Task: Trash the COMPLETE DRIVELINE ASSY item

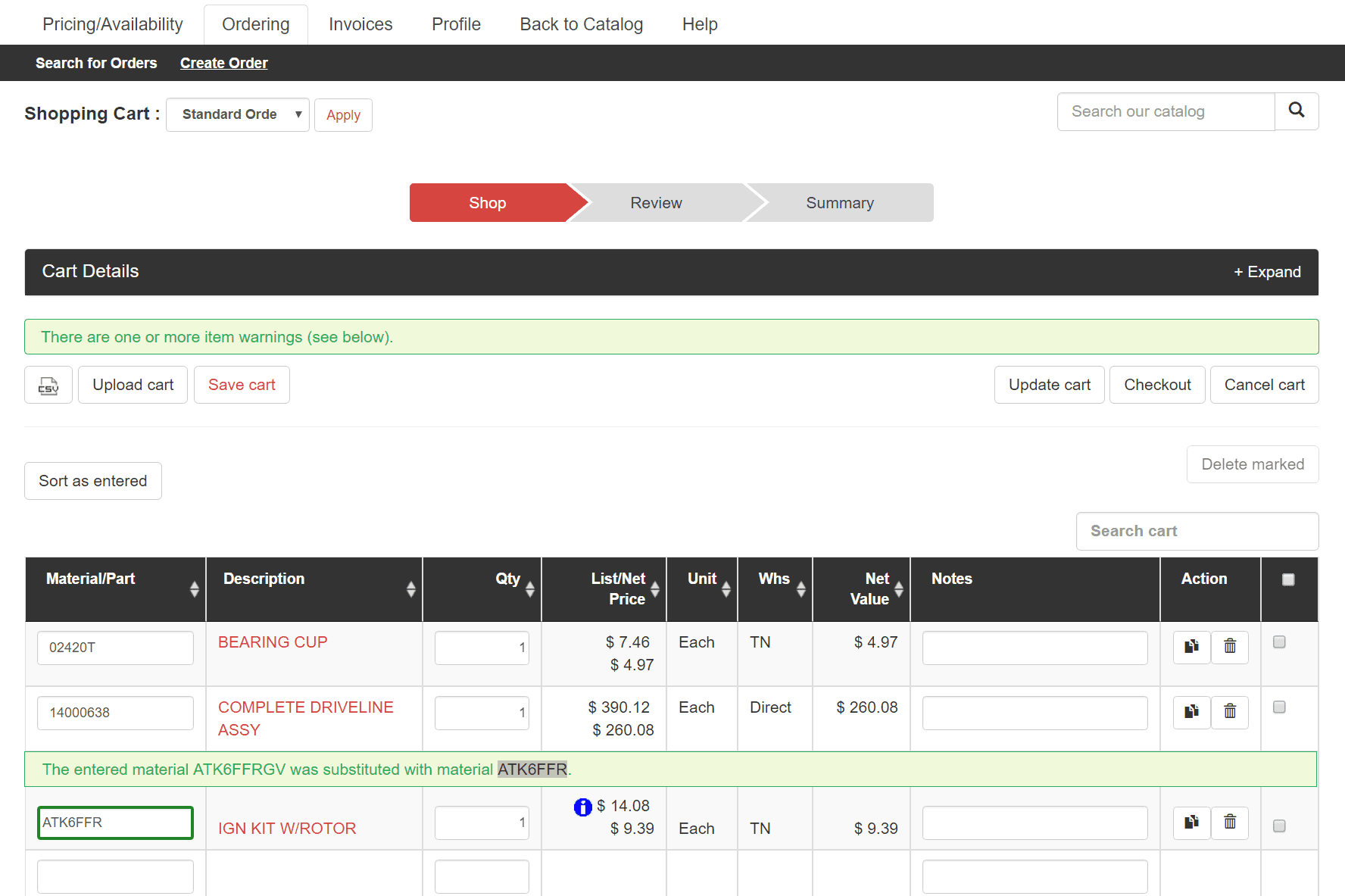Action: (x=1230, y=712)
